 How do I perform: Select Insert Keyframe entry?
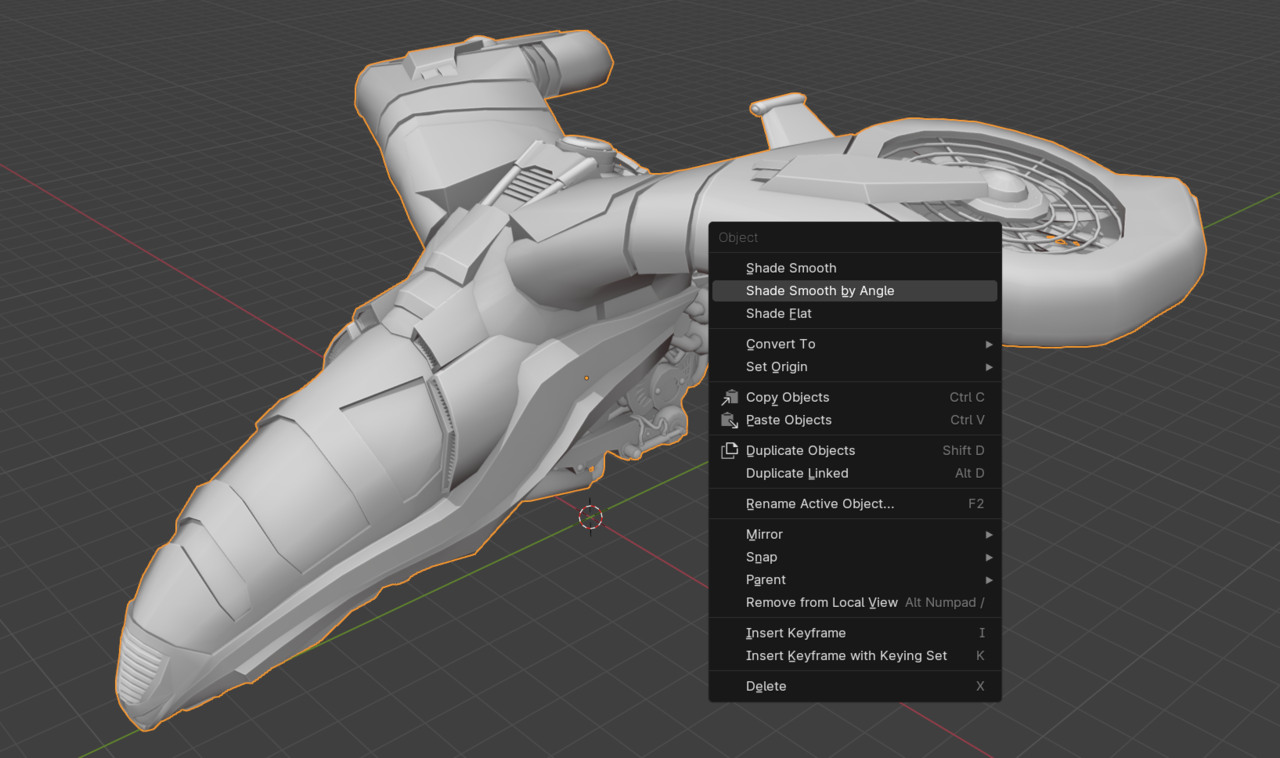tap(854, 633)
